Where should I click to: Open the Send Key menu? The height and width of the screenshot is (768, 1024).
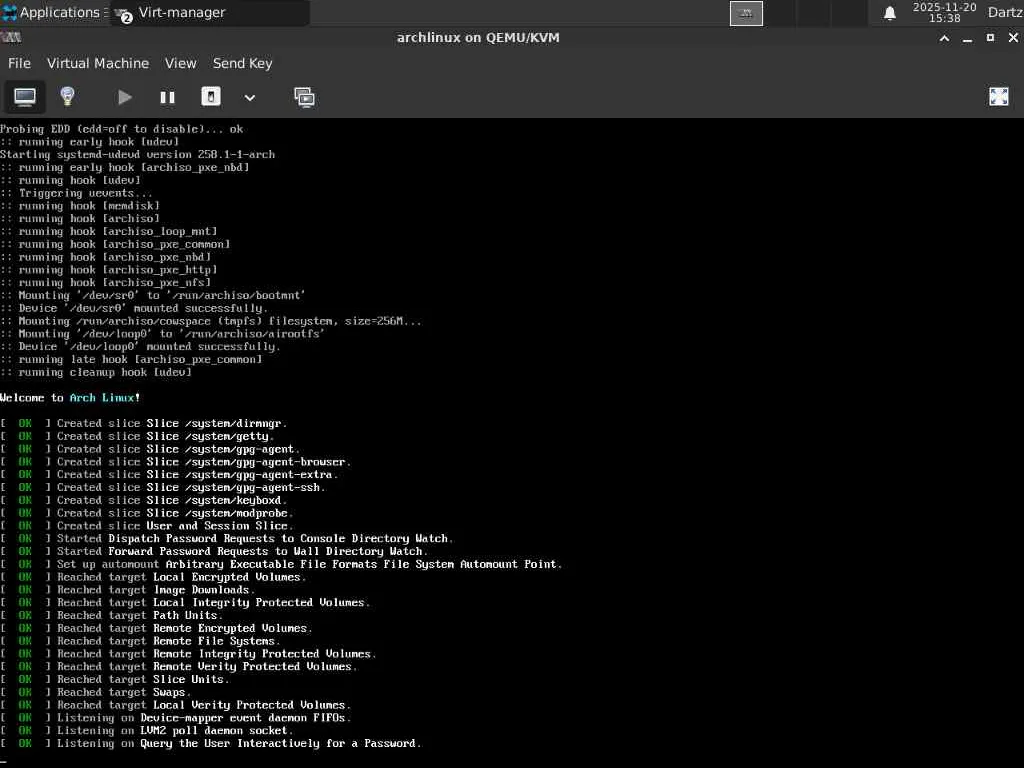coord(242,63)
